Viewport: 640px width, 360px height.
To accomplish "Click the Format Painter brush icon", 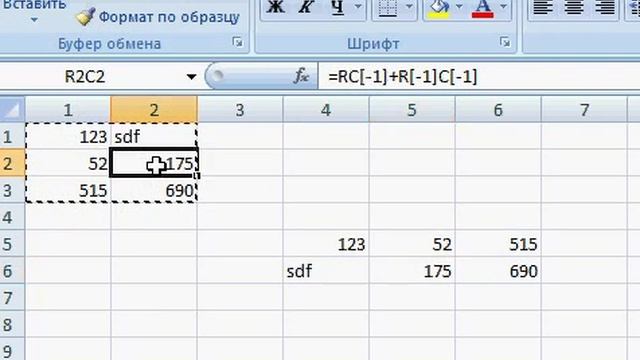I will tap(85, 17).
